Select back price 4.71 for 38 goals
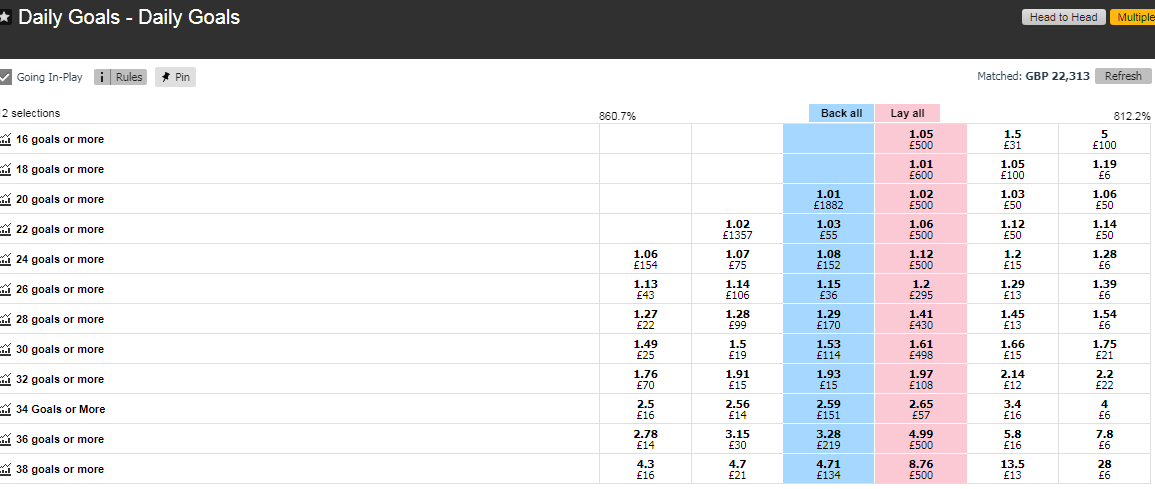 (x=829, y=469)
